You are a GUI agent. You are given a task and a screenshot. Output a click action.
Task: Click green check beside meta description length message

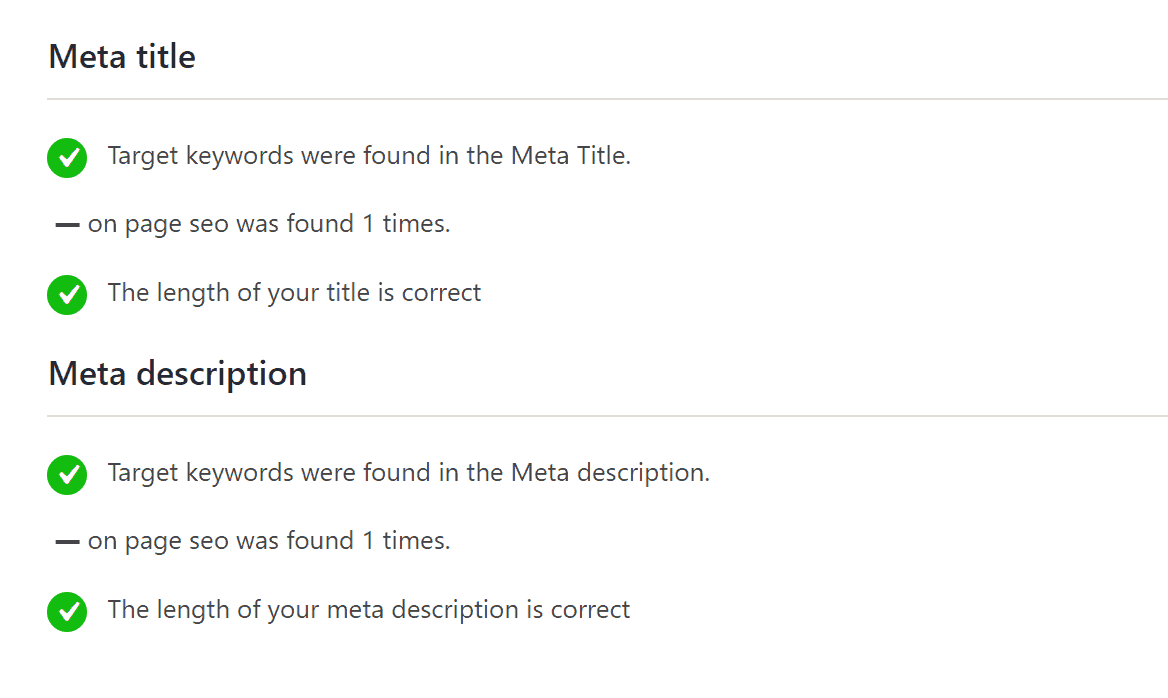pyautogui.click(x=67, y=612)
